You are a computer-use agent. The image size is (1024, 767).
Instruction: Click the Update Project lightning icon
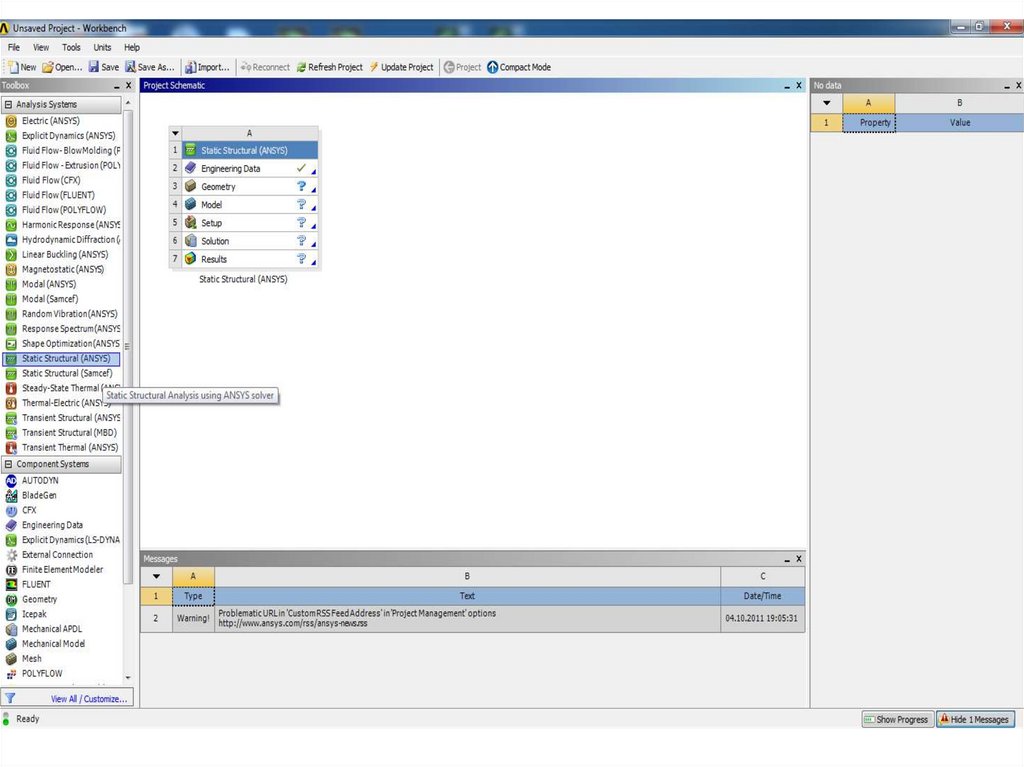373,67
